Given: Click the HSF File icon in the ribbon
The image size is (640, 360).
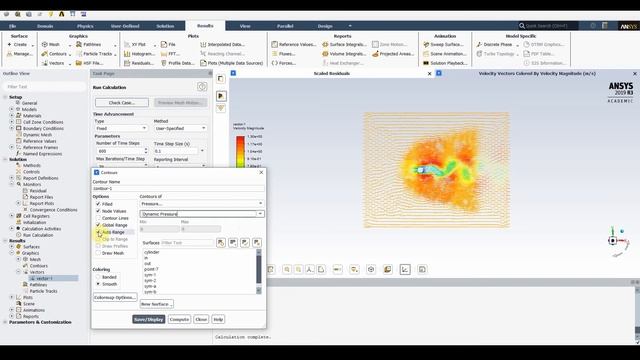Looking at the screenshot, I should click(x=79, y=63).
